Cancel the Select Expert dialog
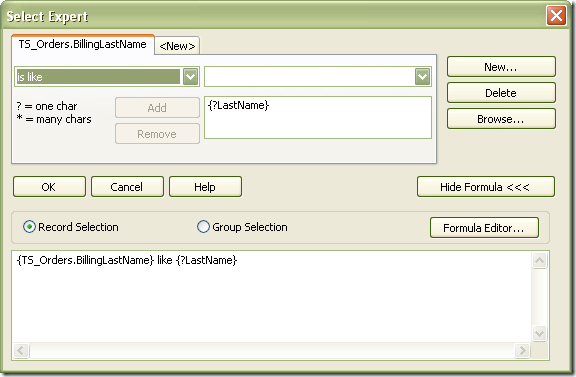This screenshot has width=576, height=377. click(x=127, y=187)
